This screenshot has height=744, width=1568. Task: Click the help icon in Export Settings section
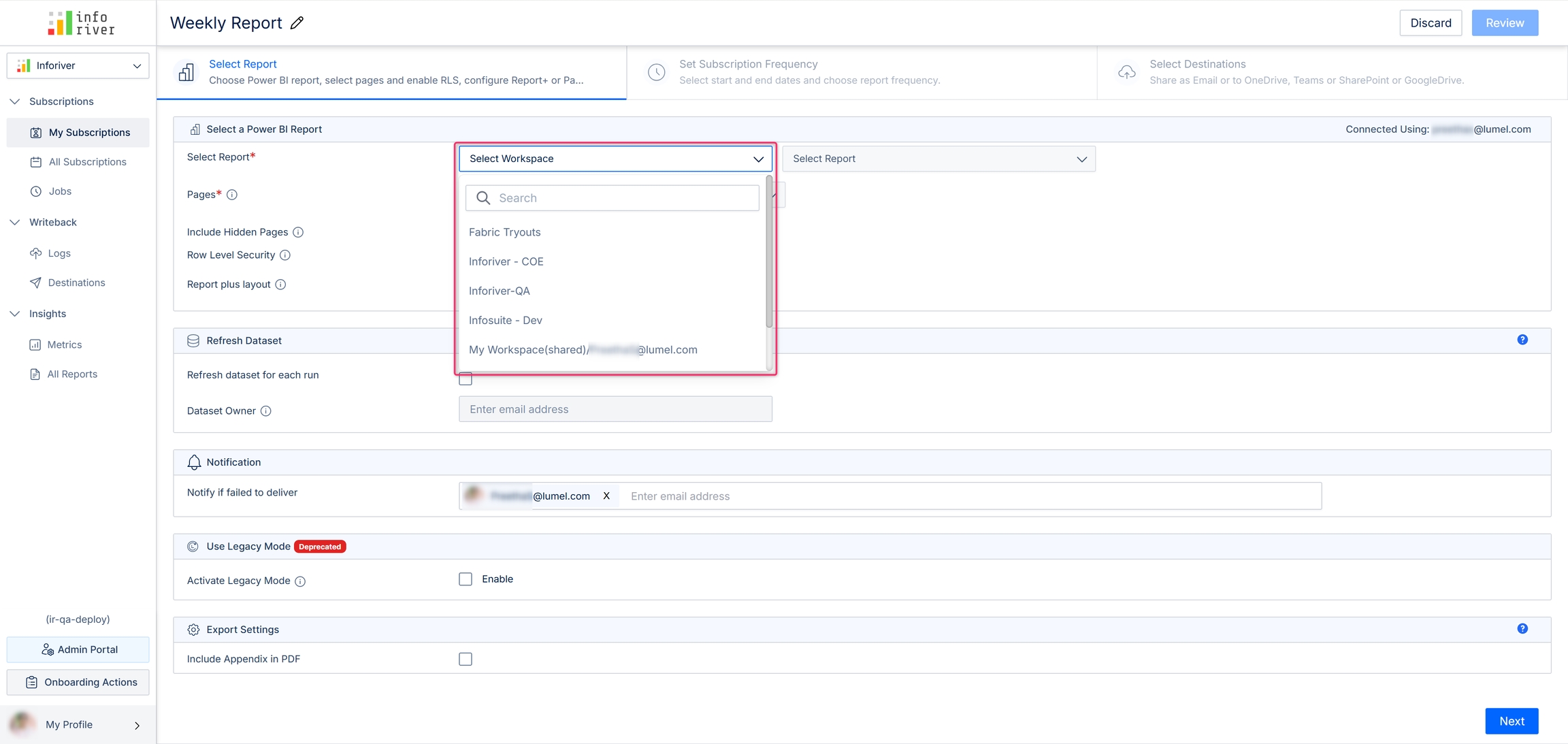pyautogui.click(x=1522, y=629)
